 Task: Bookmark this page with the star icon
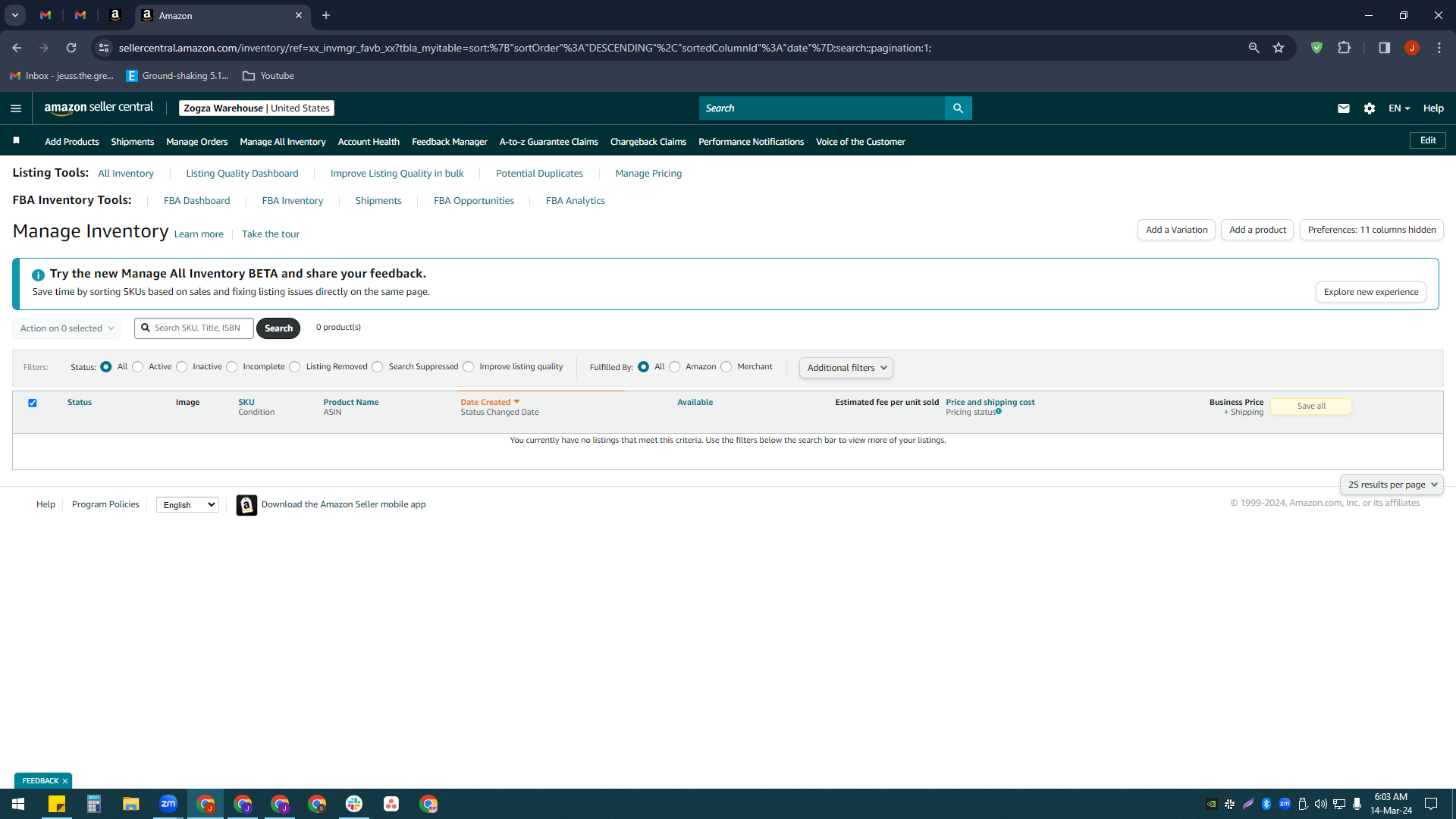[x=1279, y=48]
